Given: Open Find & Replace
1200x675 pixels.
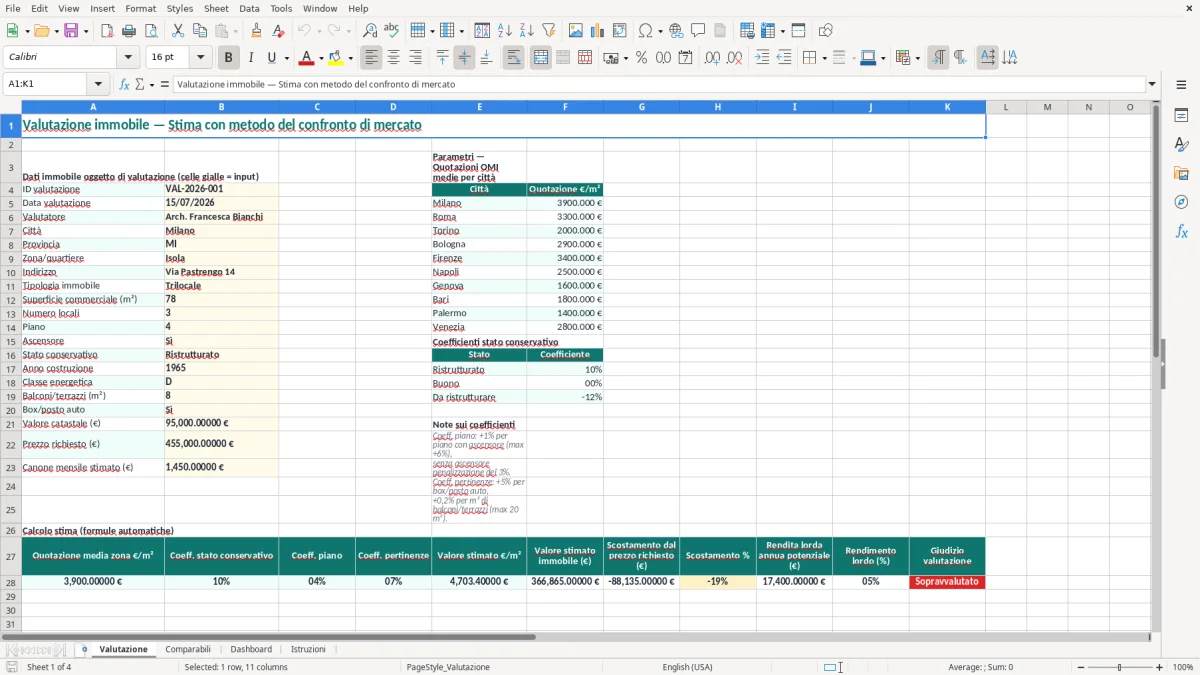Looking at the screenshot, I should (370, 31).
